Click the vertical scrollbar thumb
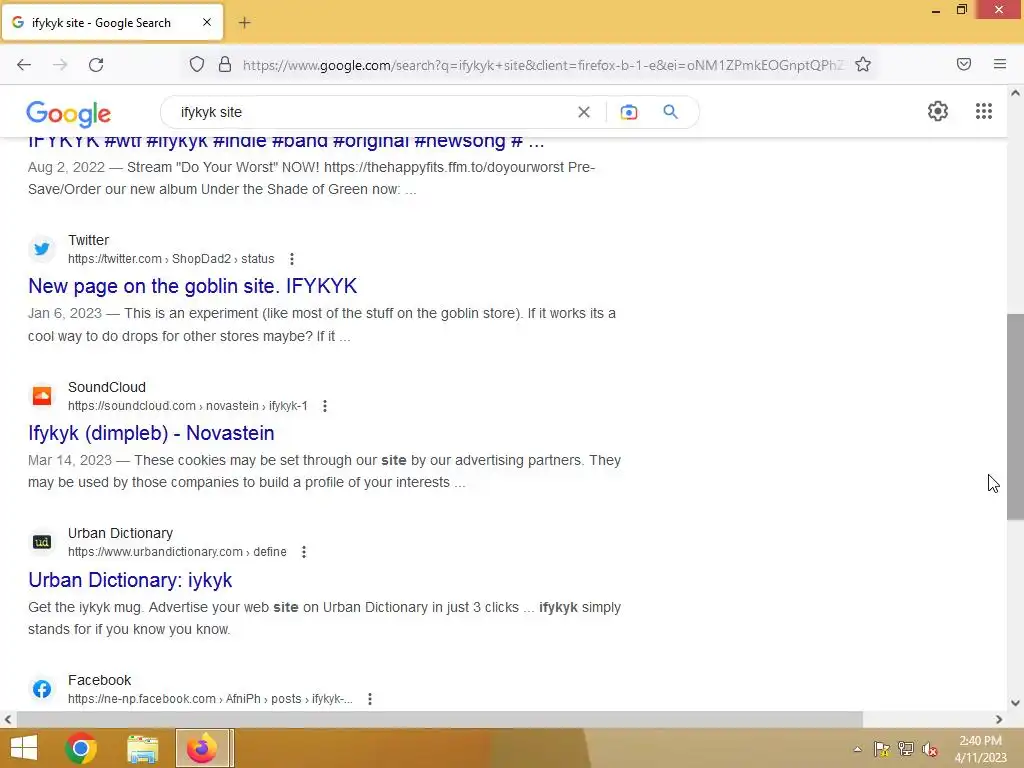1024x768 pixels. [x=1015, y=417]
